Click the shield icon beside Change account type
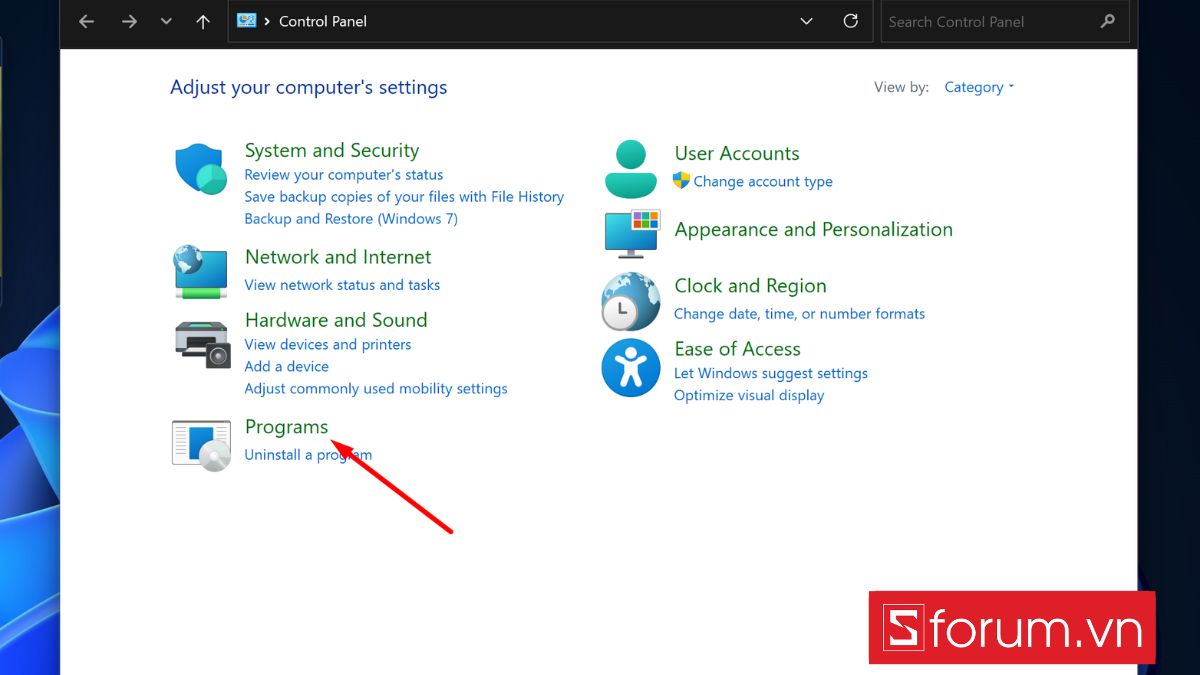Screen dimensions: 1200x675 tap(682, 181)
